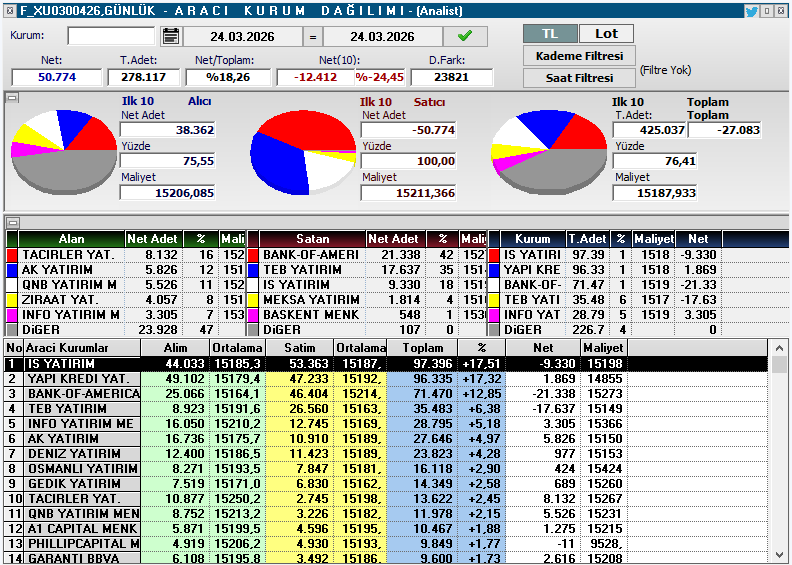
Task: Sort broker list by Maliyet column
Action: click(604, 348)
